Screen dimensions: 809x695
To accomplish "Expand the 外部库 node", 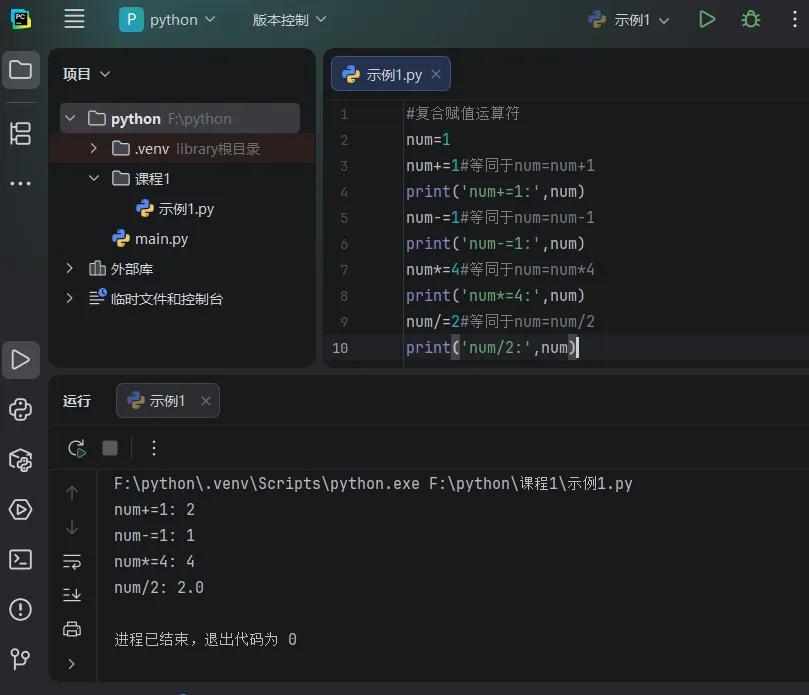I will [70, 268].
